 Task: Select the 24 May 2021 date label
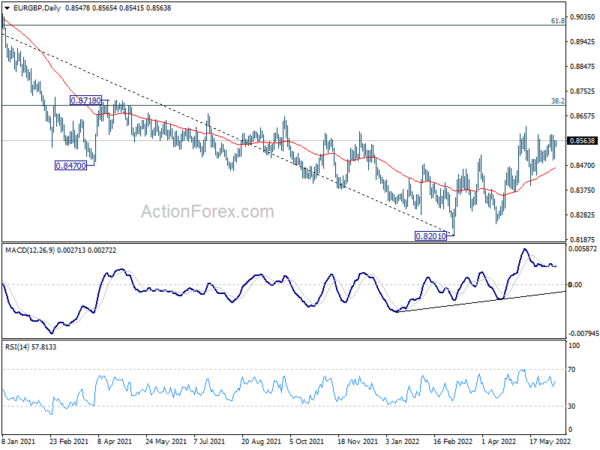click(x=165, y=442)
